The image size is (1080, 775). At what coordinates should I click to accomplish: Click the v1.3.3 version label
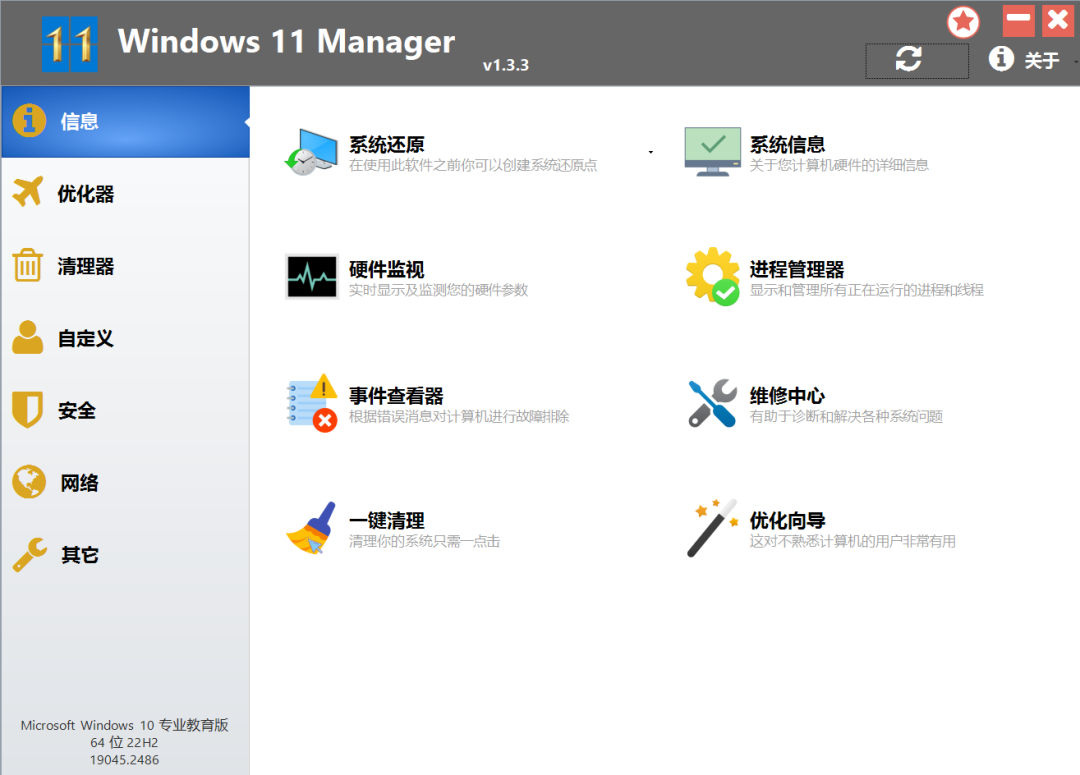pyautogui.click(x=506, y=65)
